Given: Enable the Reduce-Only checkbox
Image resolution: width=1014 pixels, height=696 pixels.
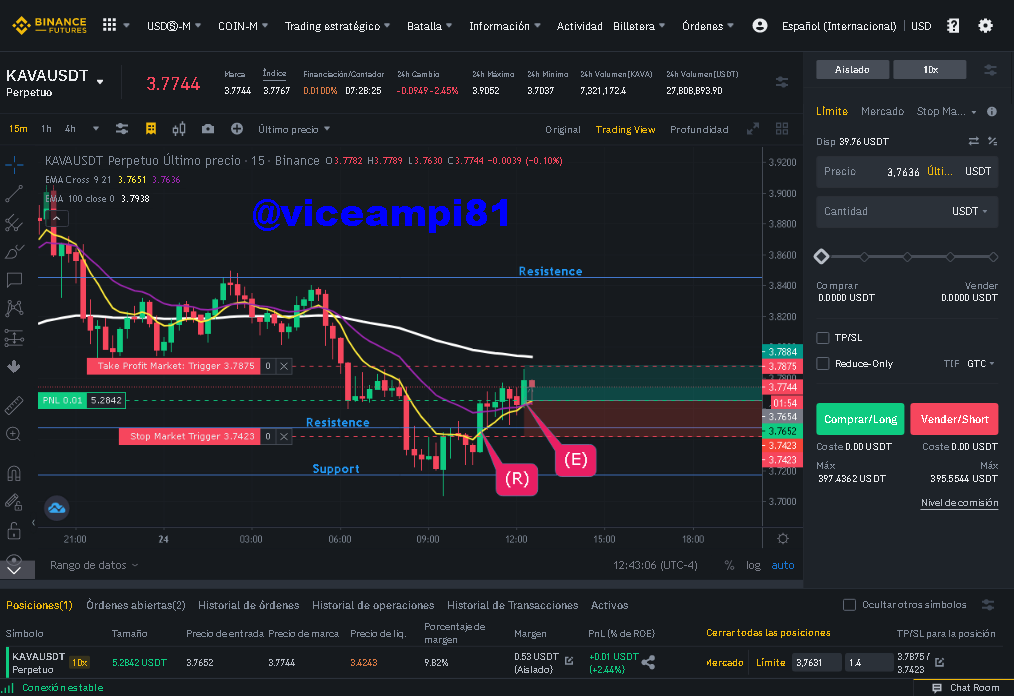Looking at the screenshot, I should pyautogui.click(x=823, y=364).
